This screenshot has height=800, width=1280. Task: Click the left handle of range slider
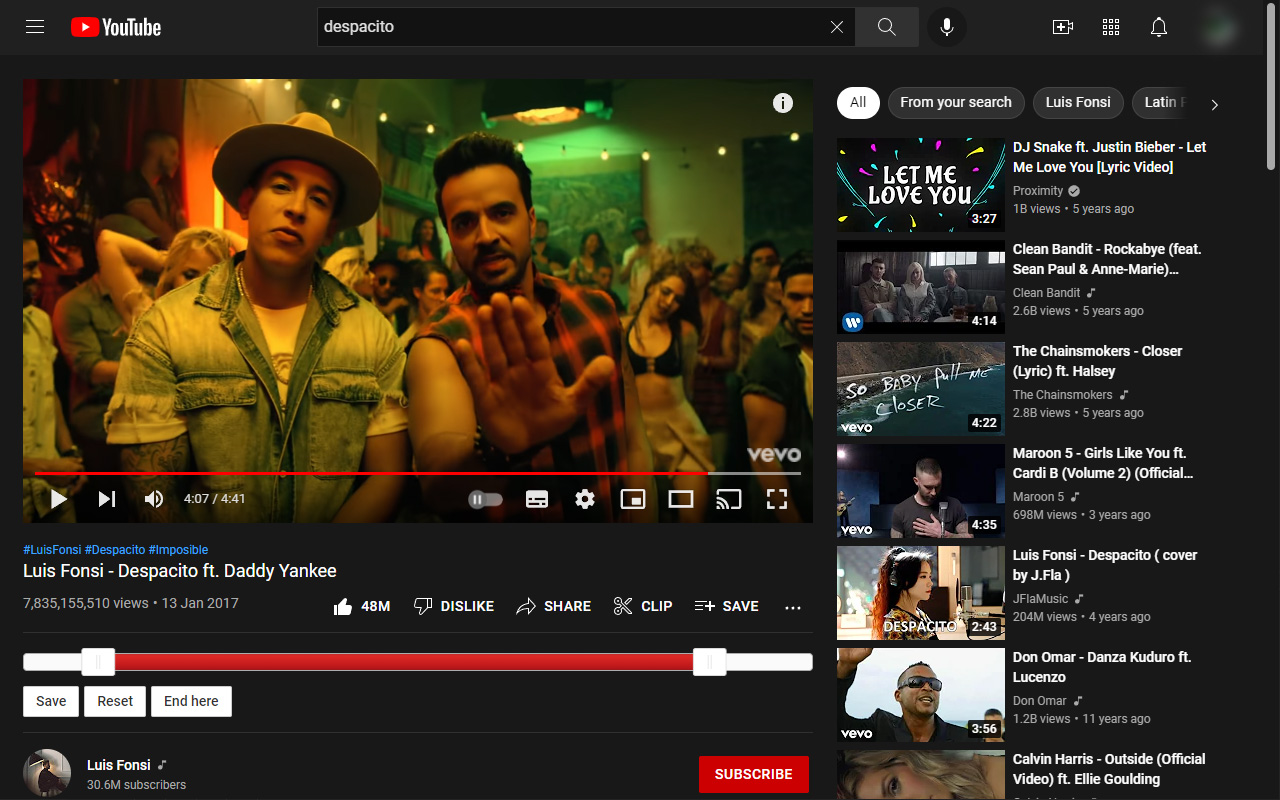point(98,662)
